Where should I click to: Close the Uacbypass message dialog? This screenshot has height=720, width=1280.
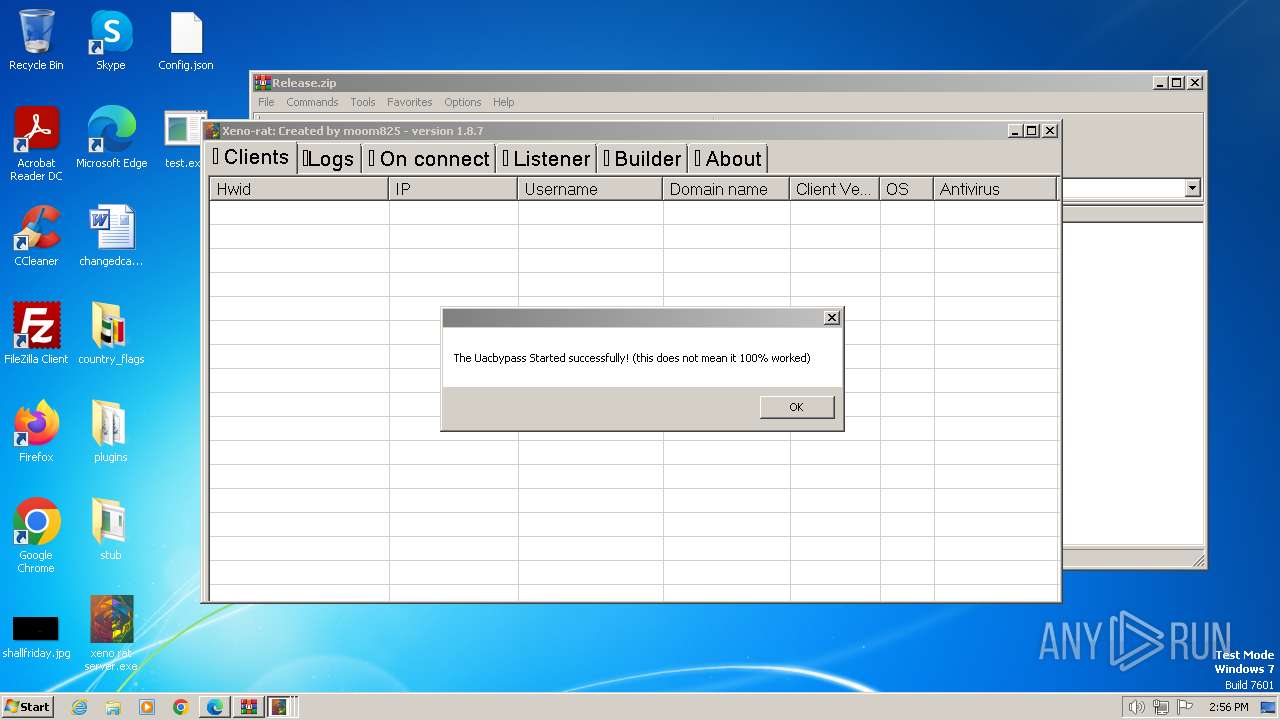pyautogui.click(x=831, y=318)
